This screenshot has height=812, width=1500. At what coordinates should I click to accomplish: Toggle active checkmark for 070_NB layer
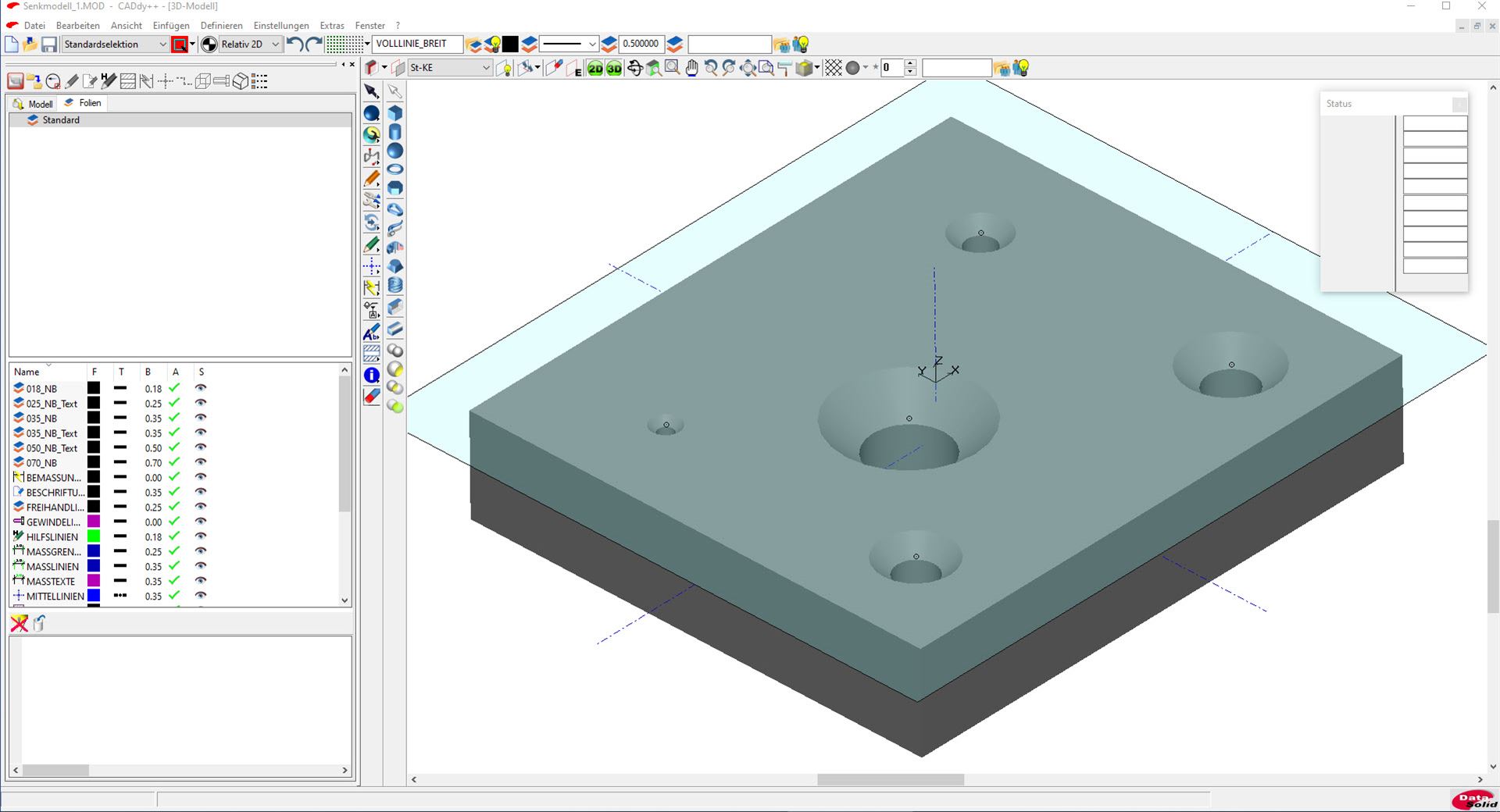174,462
